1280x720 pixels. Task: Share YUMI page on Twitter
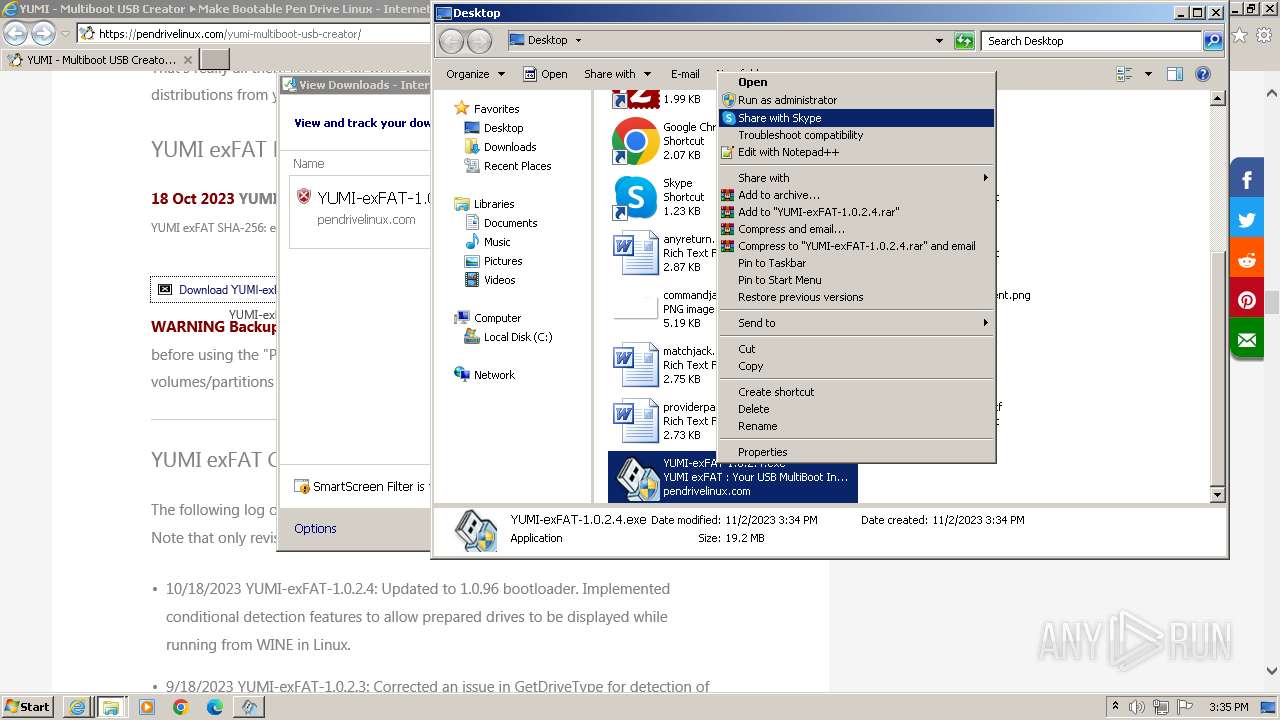1247,220
